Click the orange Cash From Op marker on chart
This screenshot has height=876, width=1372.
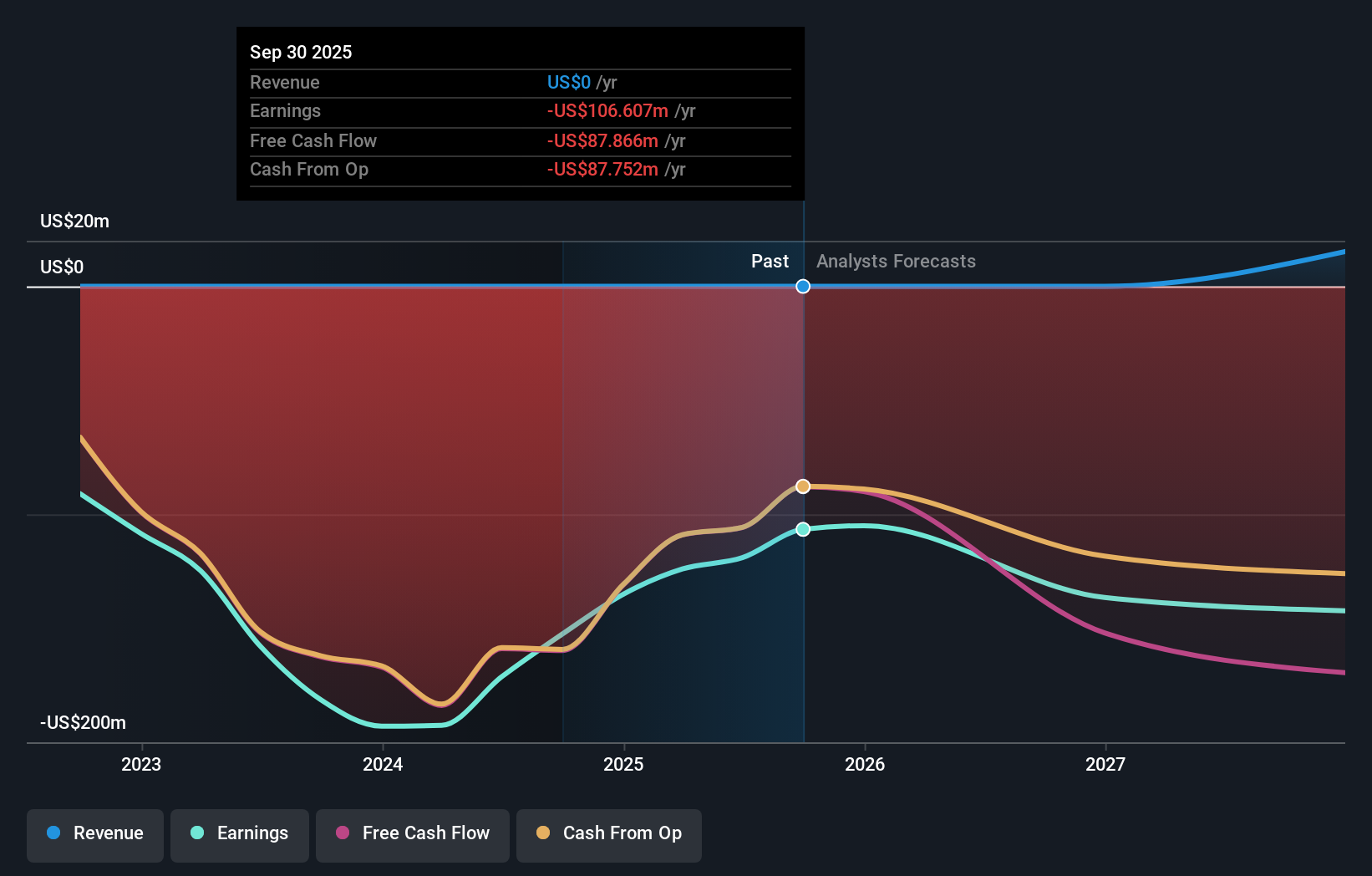click(803, 486)
